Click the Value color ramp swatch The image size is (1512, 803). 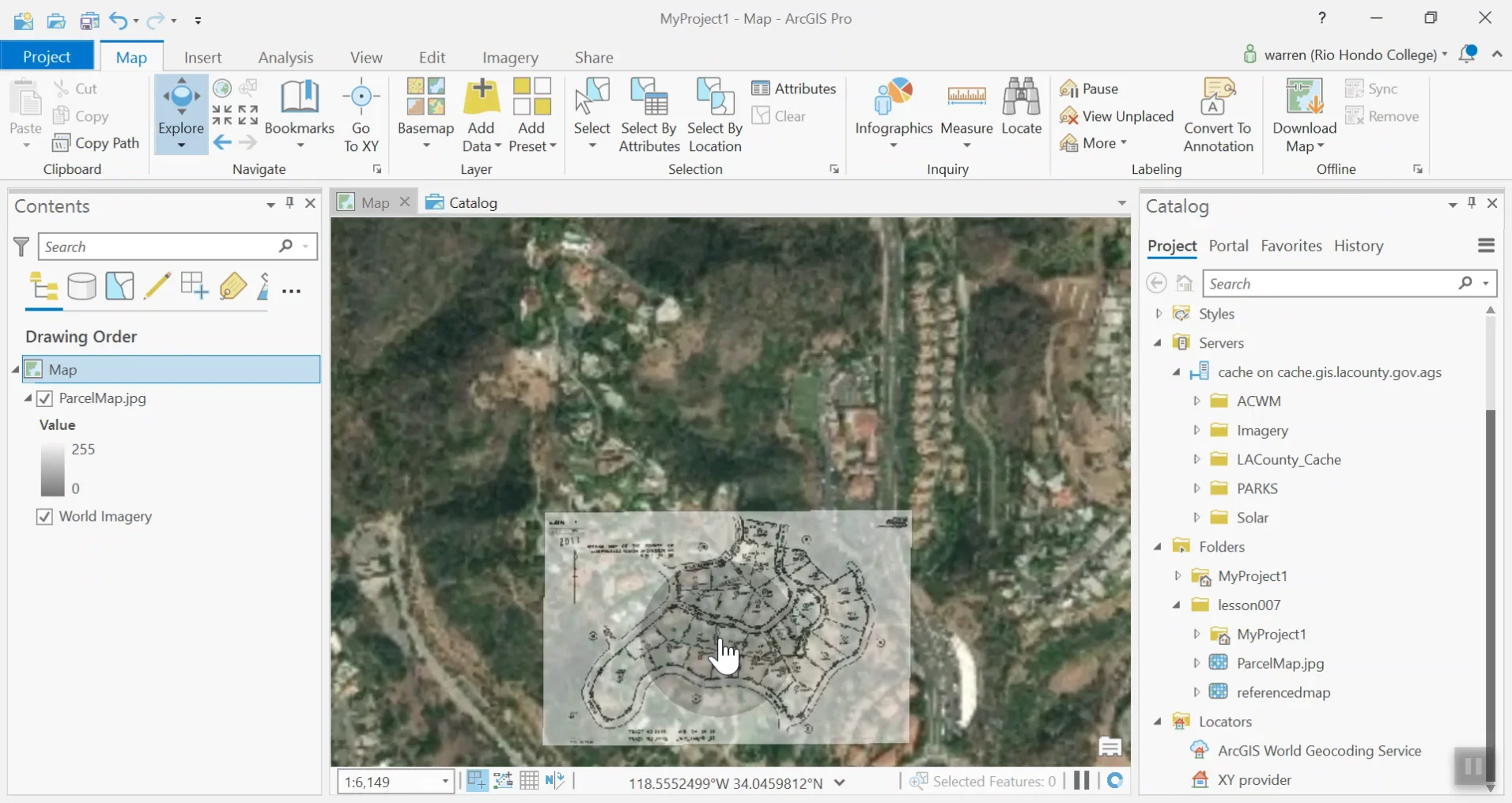tap(52, 469)
